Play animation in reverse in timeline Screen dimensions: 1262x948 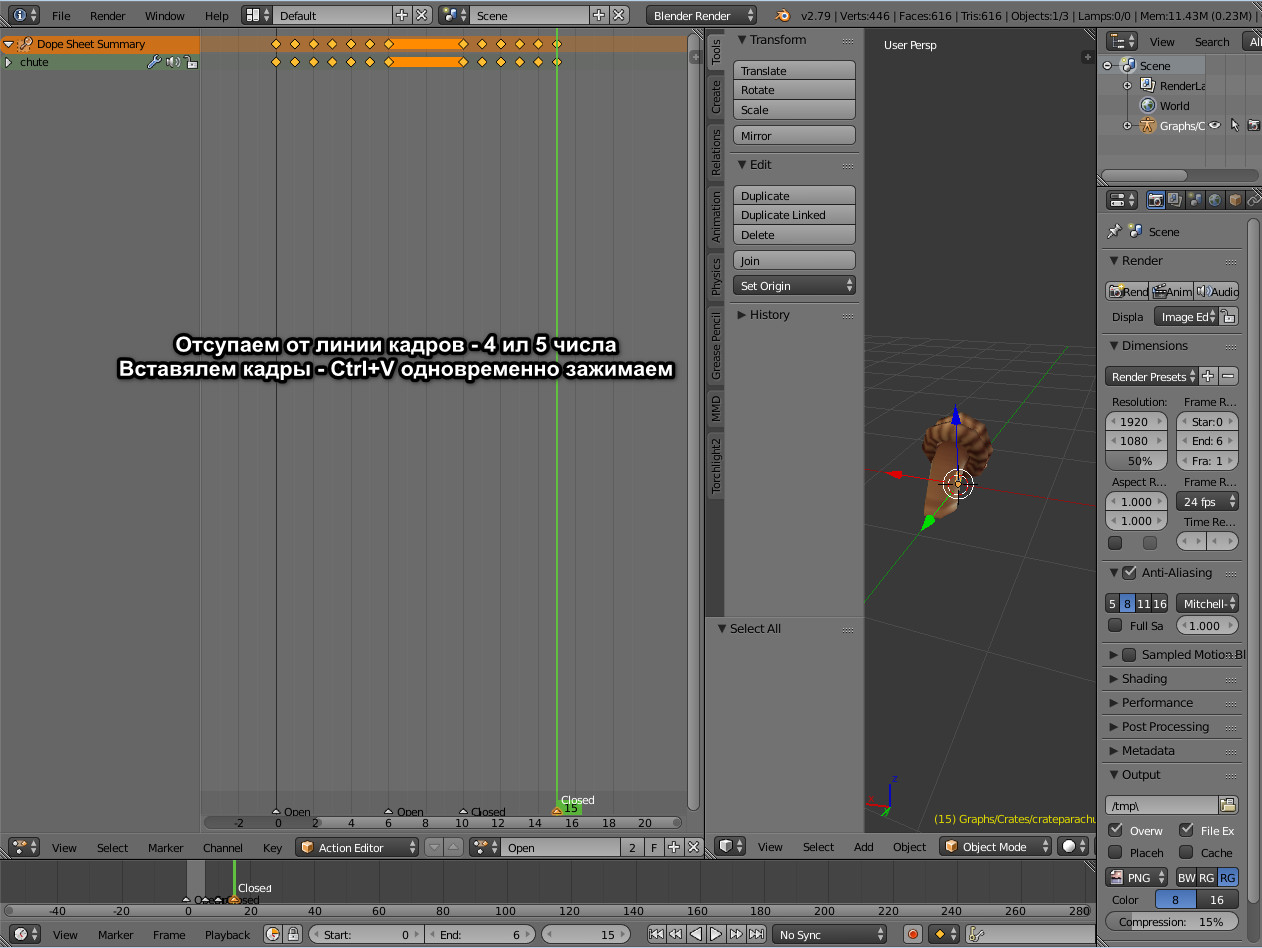pos(696,934)
